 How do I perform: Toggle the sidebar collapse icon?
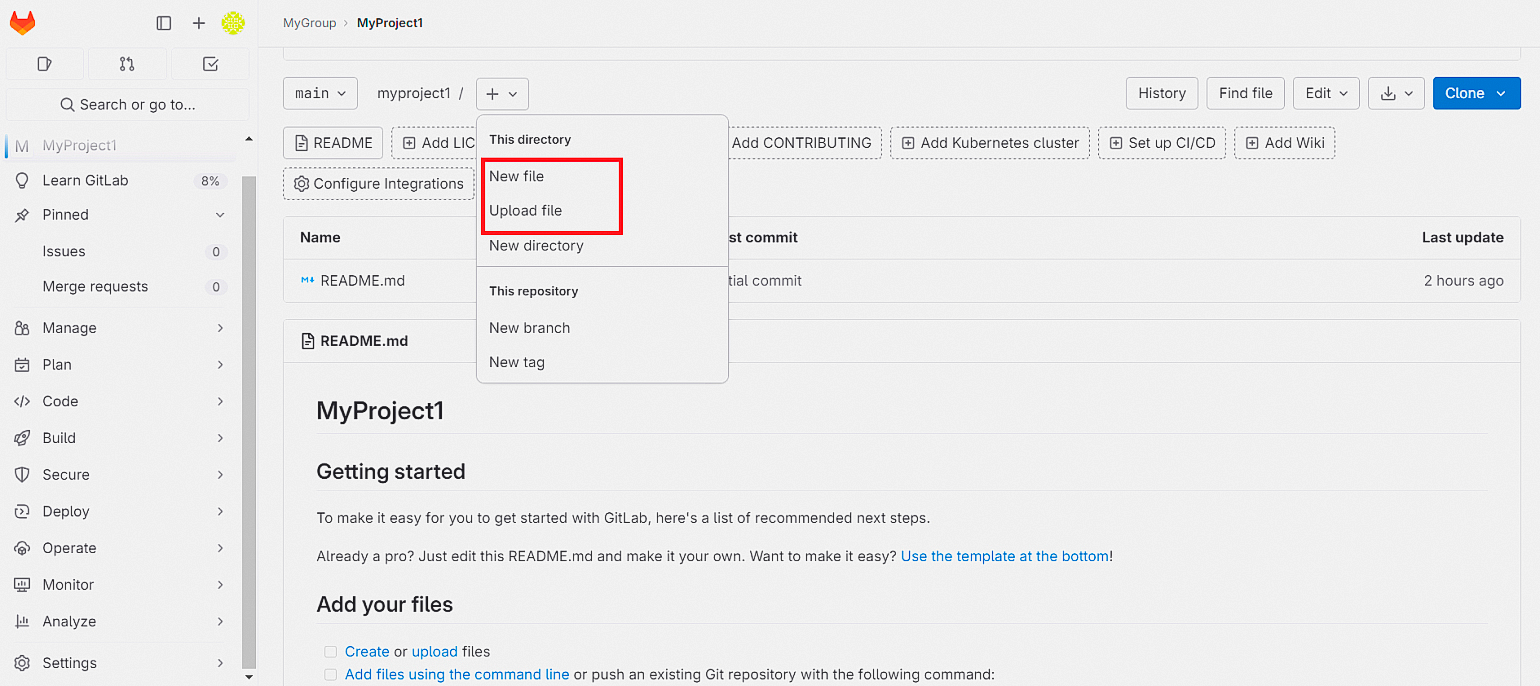tap(164, 23)
